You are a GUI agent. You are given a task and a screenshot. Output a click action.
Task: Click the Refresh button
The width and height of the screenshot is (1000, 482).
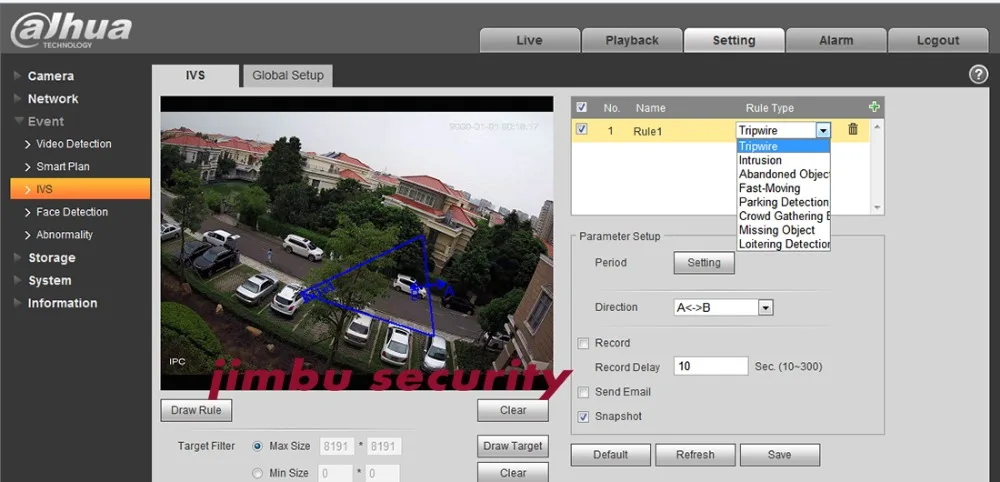click(x=695, y=455)
